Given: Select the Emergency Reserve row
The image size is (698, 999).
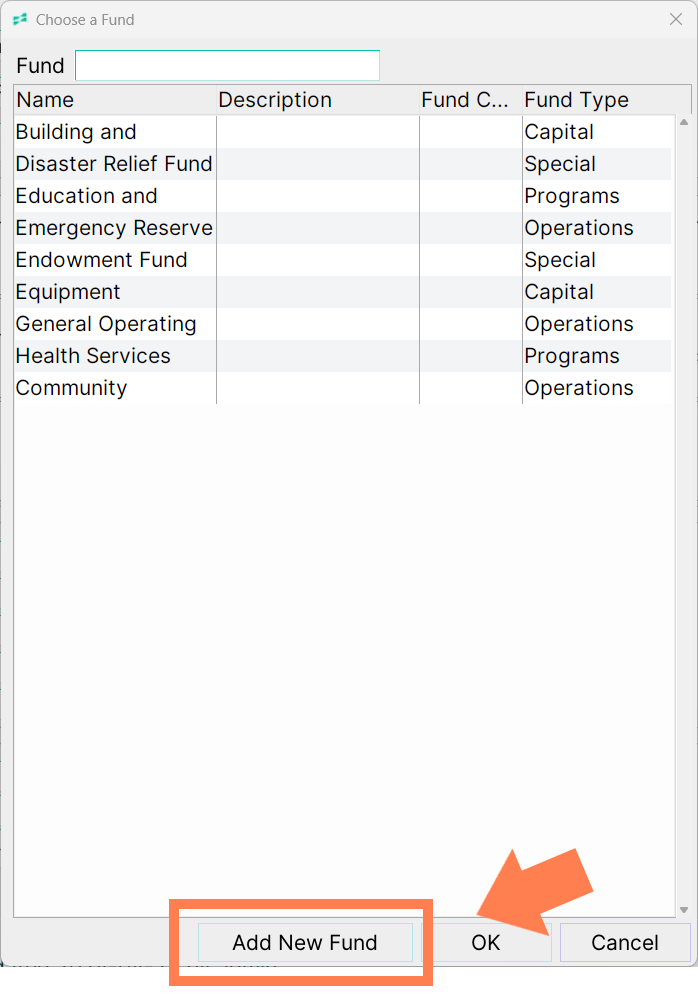Looking at the screenshot, I should pyautogui.click(x=343, y=227).
